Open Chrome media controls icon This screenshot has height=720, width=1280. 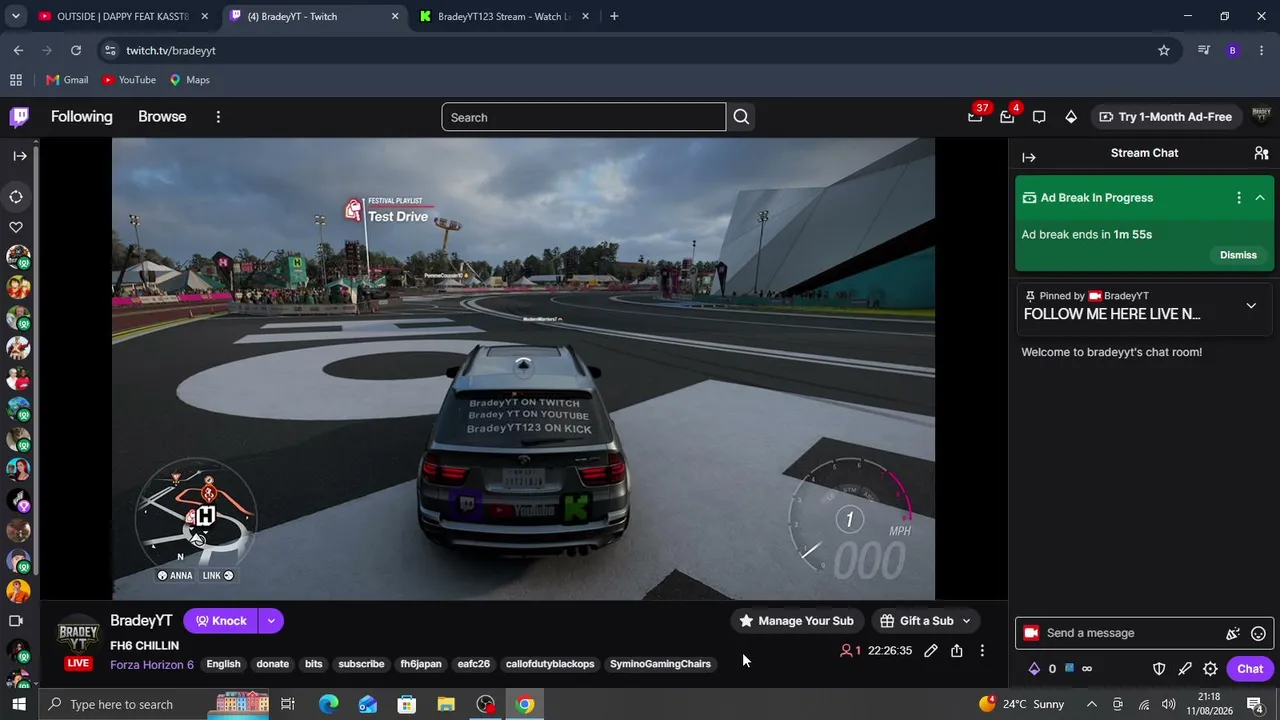click(1203, 50)
